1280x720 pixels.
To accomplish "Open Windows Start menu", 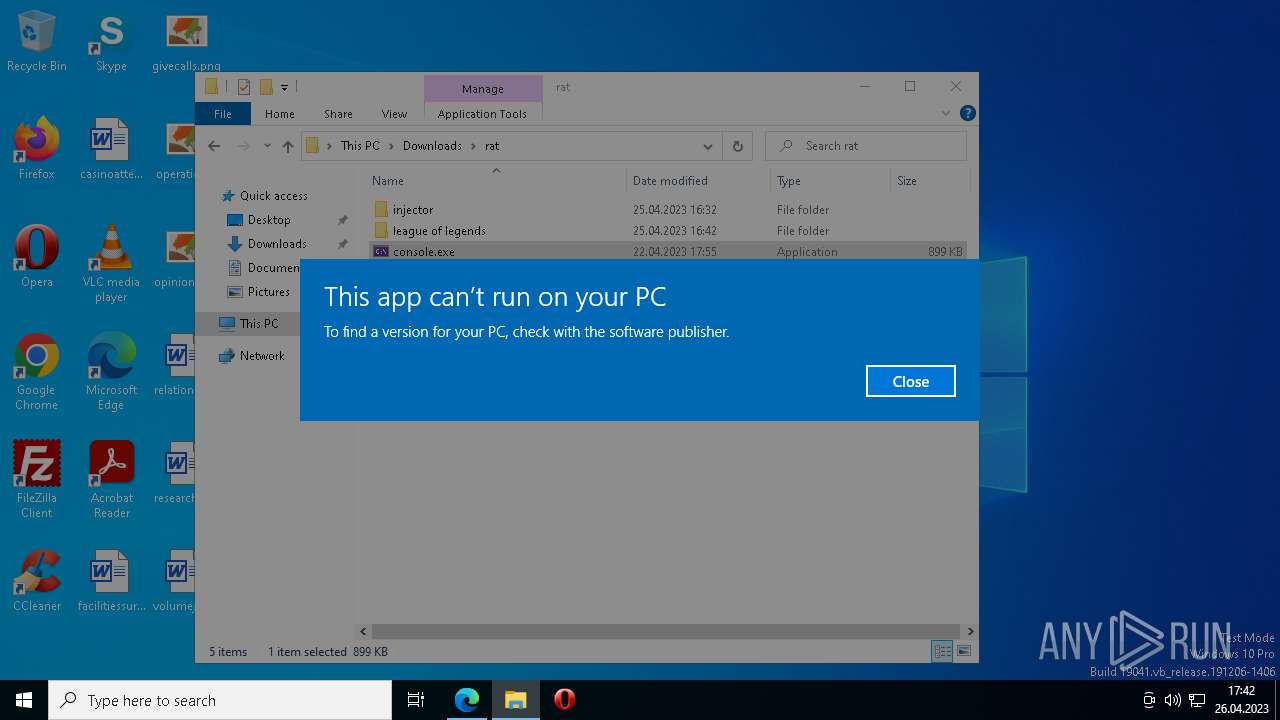I will point(24,700).
